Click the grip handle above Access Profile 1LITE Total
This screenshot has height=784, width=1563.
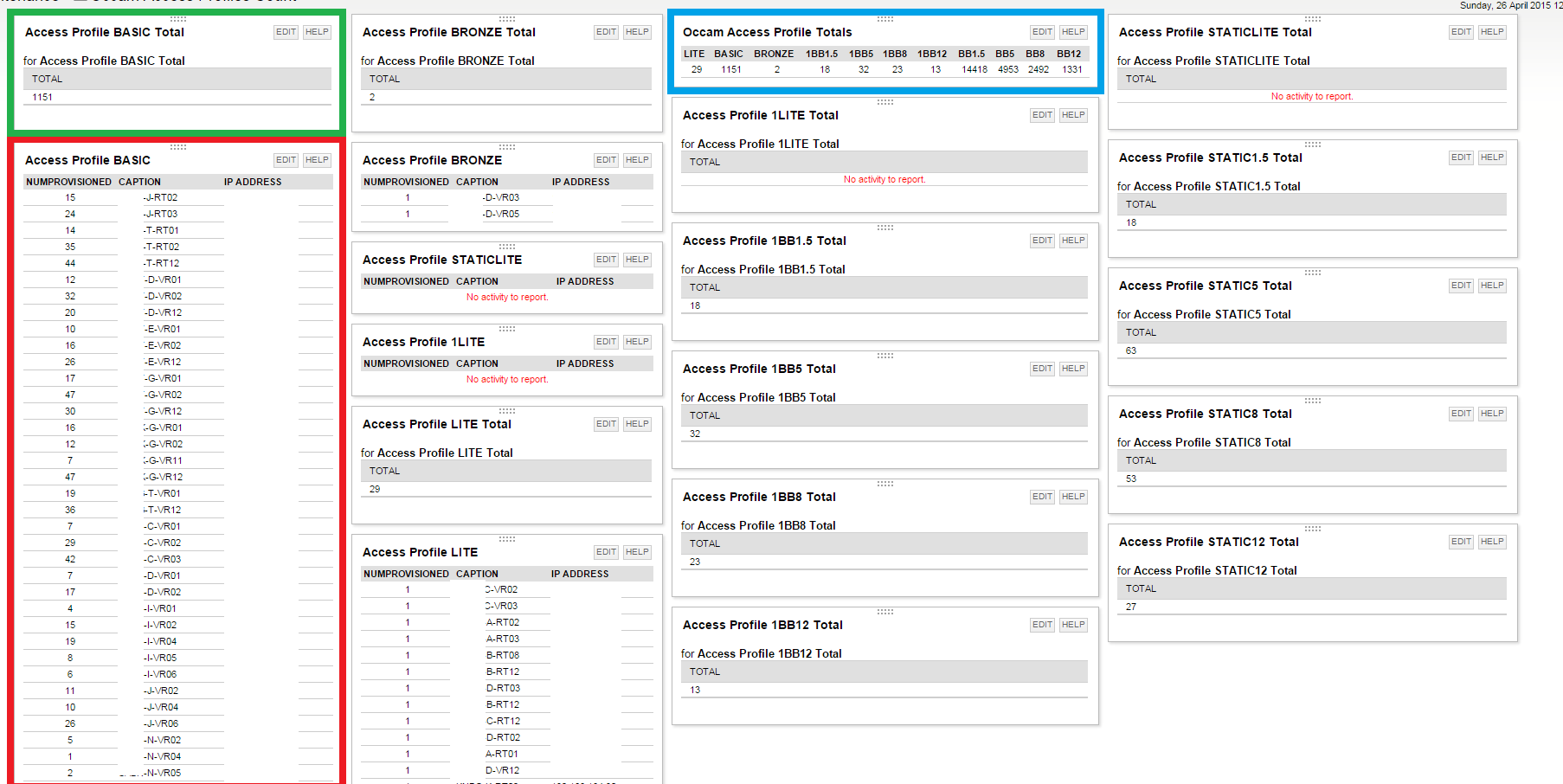pos(885,102)
